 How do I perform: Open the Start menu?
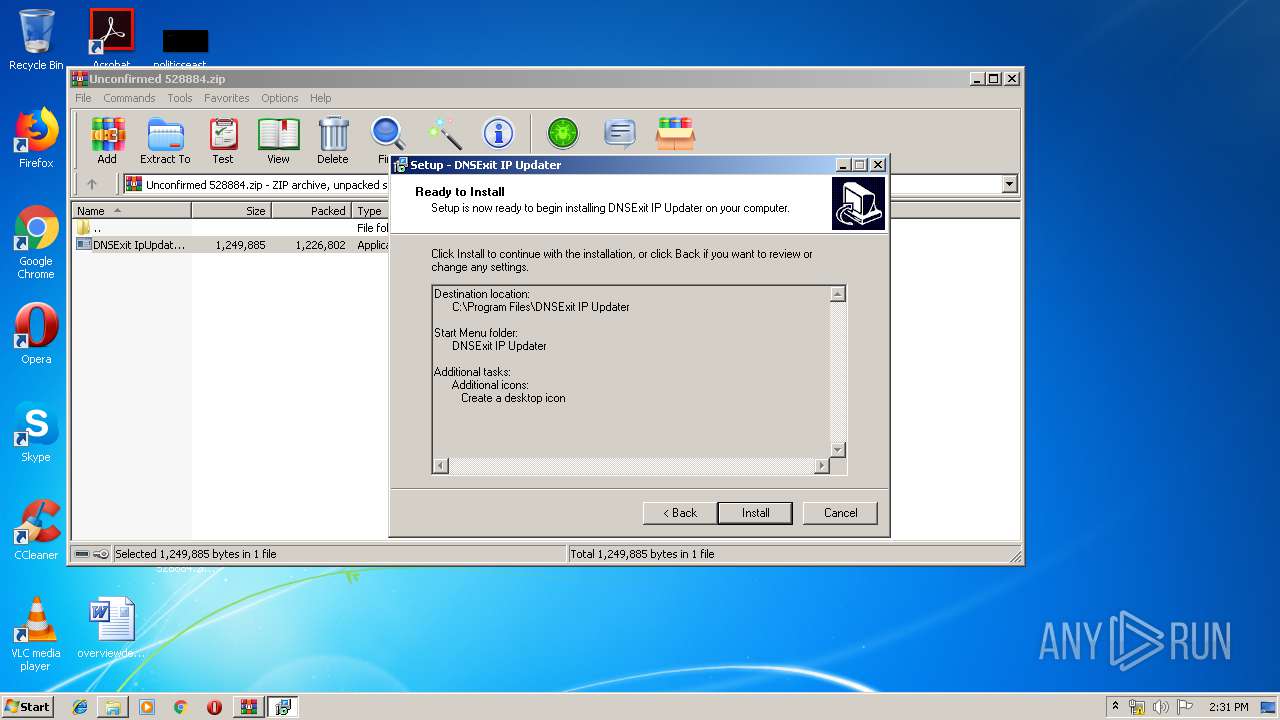tap(28, 707)
